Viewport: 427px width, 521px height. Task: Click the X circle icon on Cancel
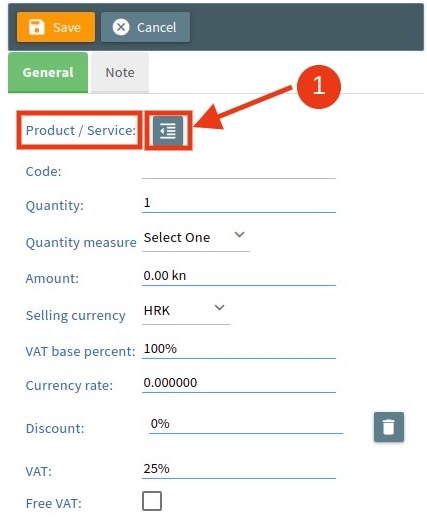121,27
